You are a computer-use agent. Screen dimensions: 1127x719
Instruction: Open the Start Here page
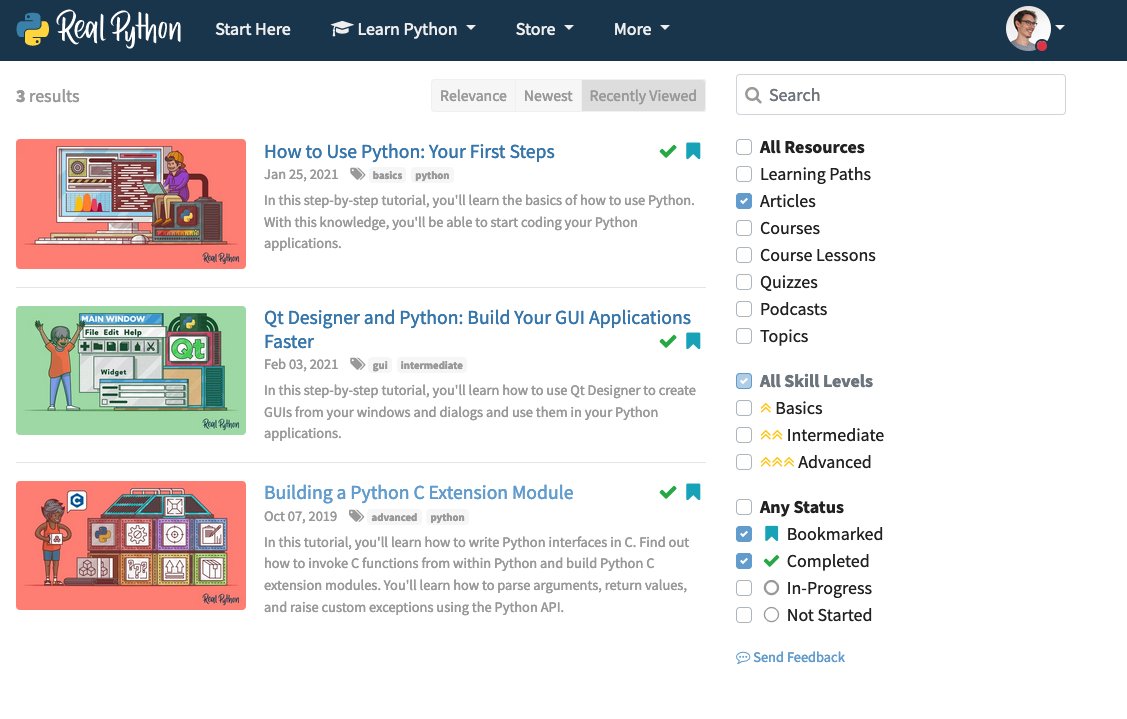click(x=253, y=29)
